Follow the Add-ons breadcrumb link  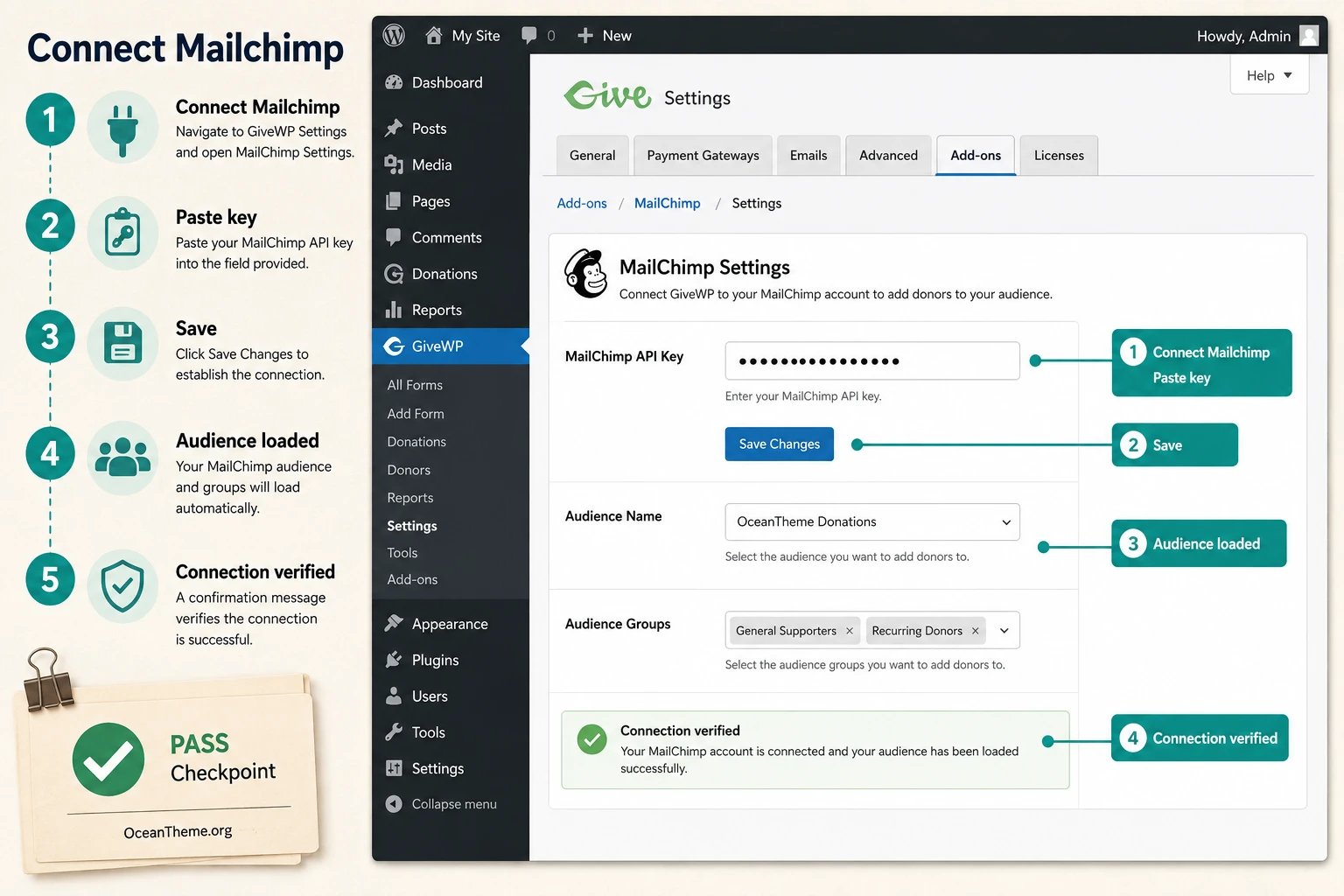pyautogui.click(x=582, y=203)
